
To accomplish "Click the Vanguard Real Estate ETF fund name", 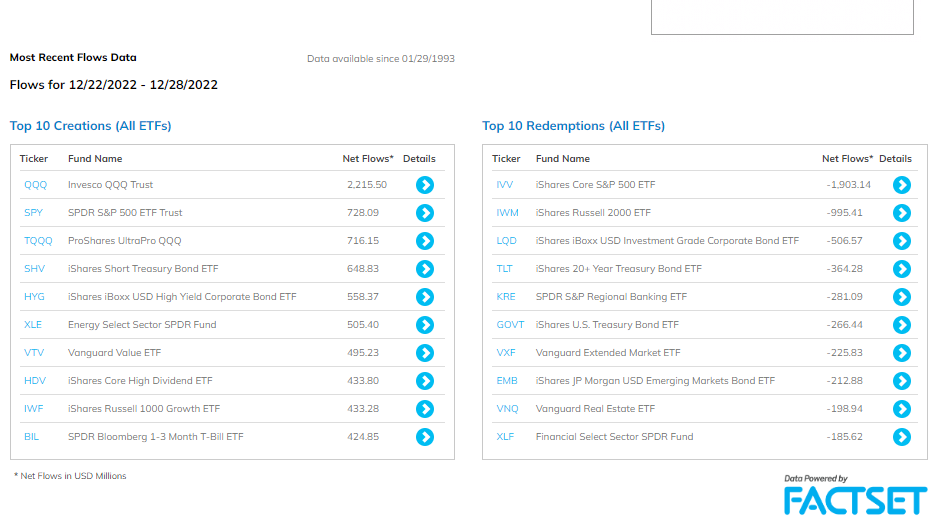I will pyautogui.click(x=595, y=408).
